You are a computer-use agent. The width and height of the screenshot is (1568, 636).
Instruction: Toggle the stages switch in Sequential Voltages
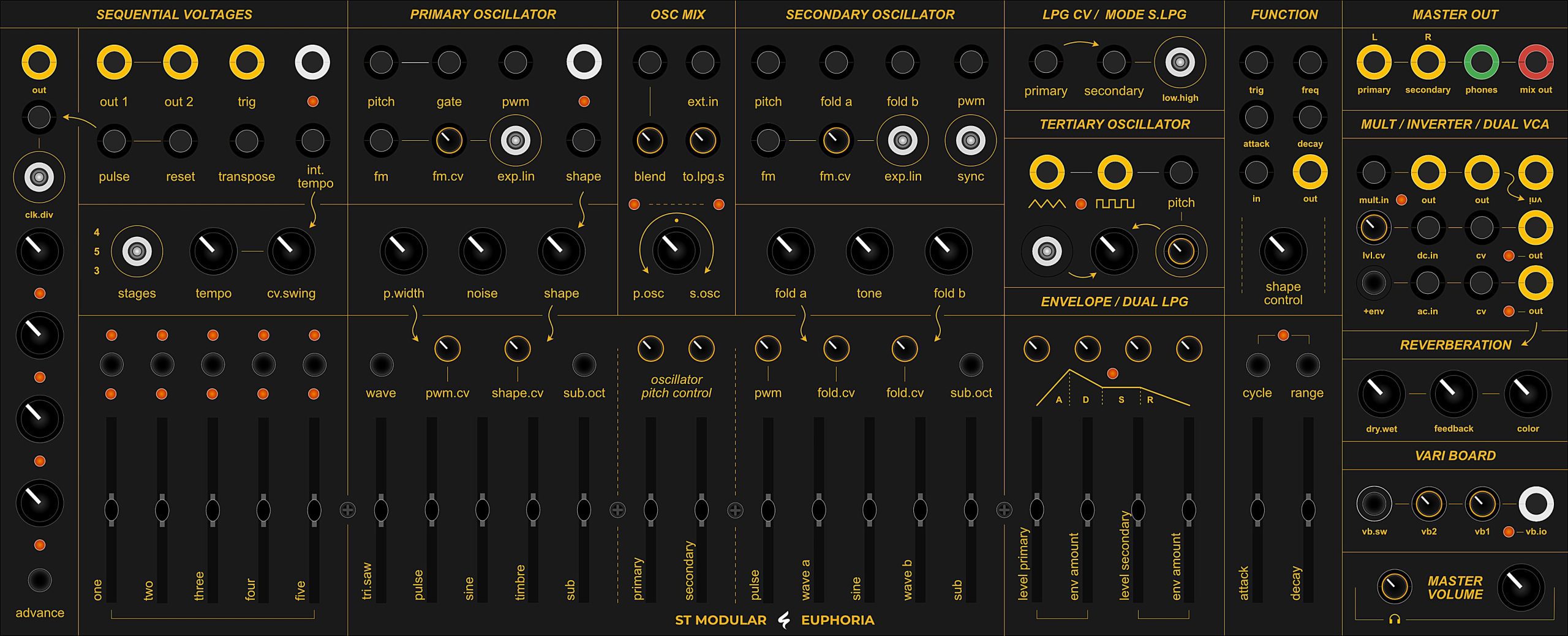pos(137,251)
